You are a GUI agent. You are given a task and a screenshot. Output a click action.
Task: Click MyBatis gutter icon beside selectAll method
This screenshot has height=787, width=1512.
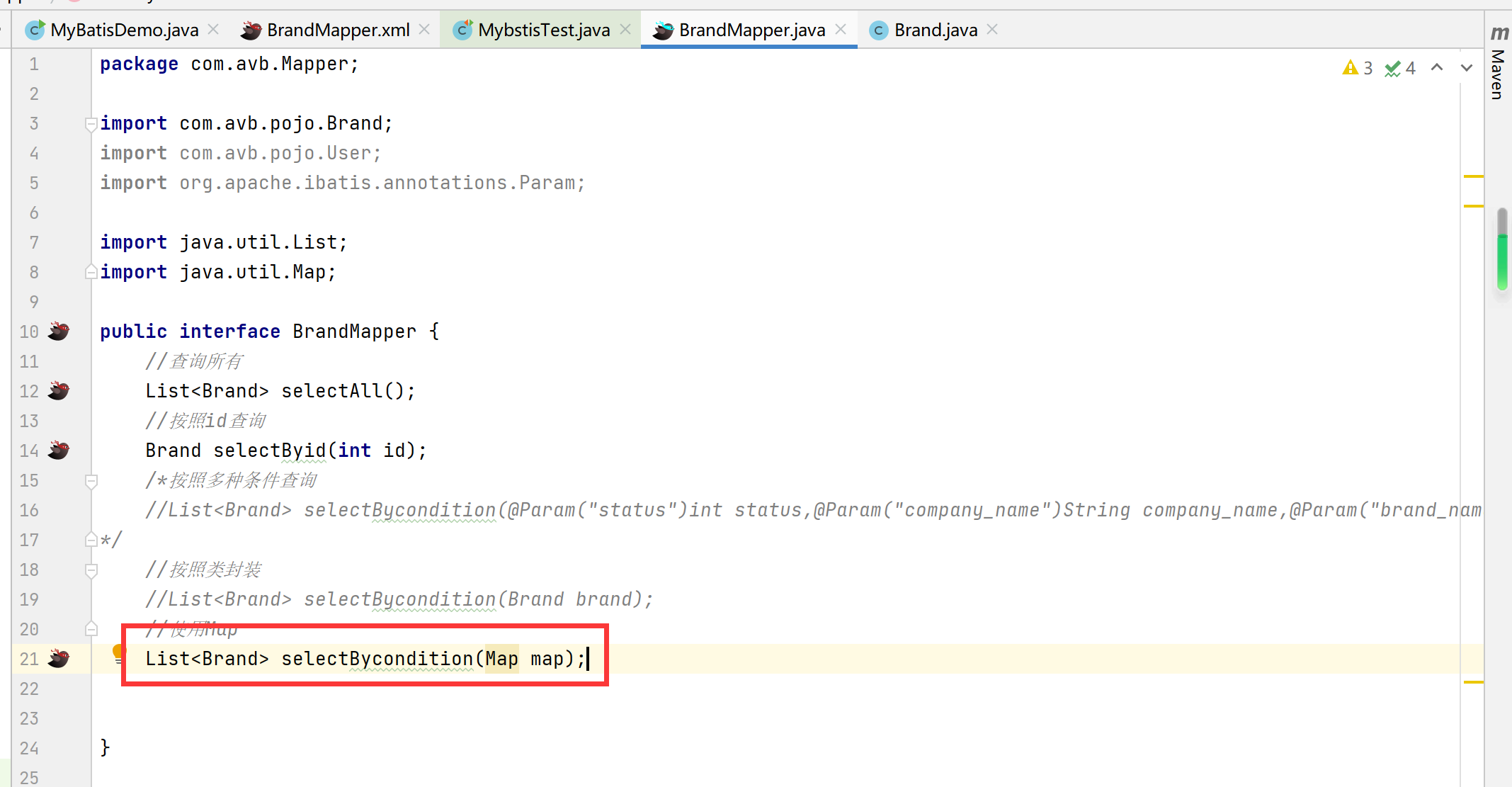coord(59,391)
